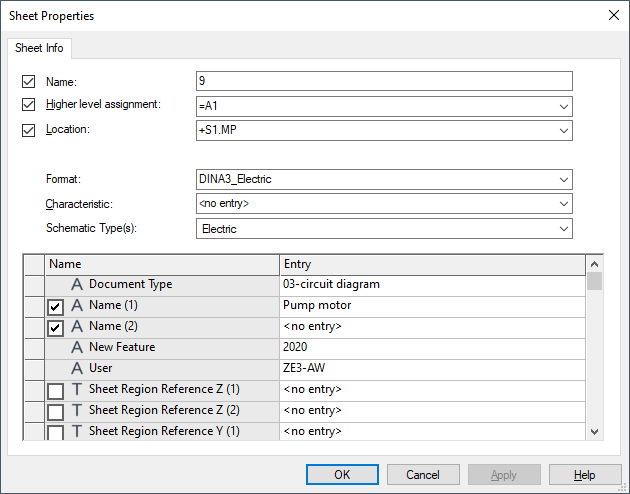
Task: Select the '2020' entry cell
Action: pyautogui.click(x=433, y=347)
